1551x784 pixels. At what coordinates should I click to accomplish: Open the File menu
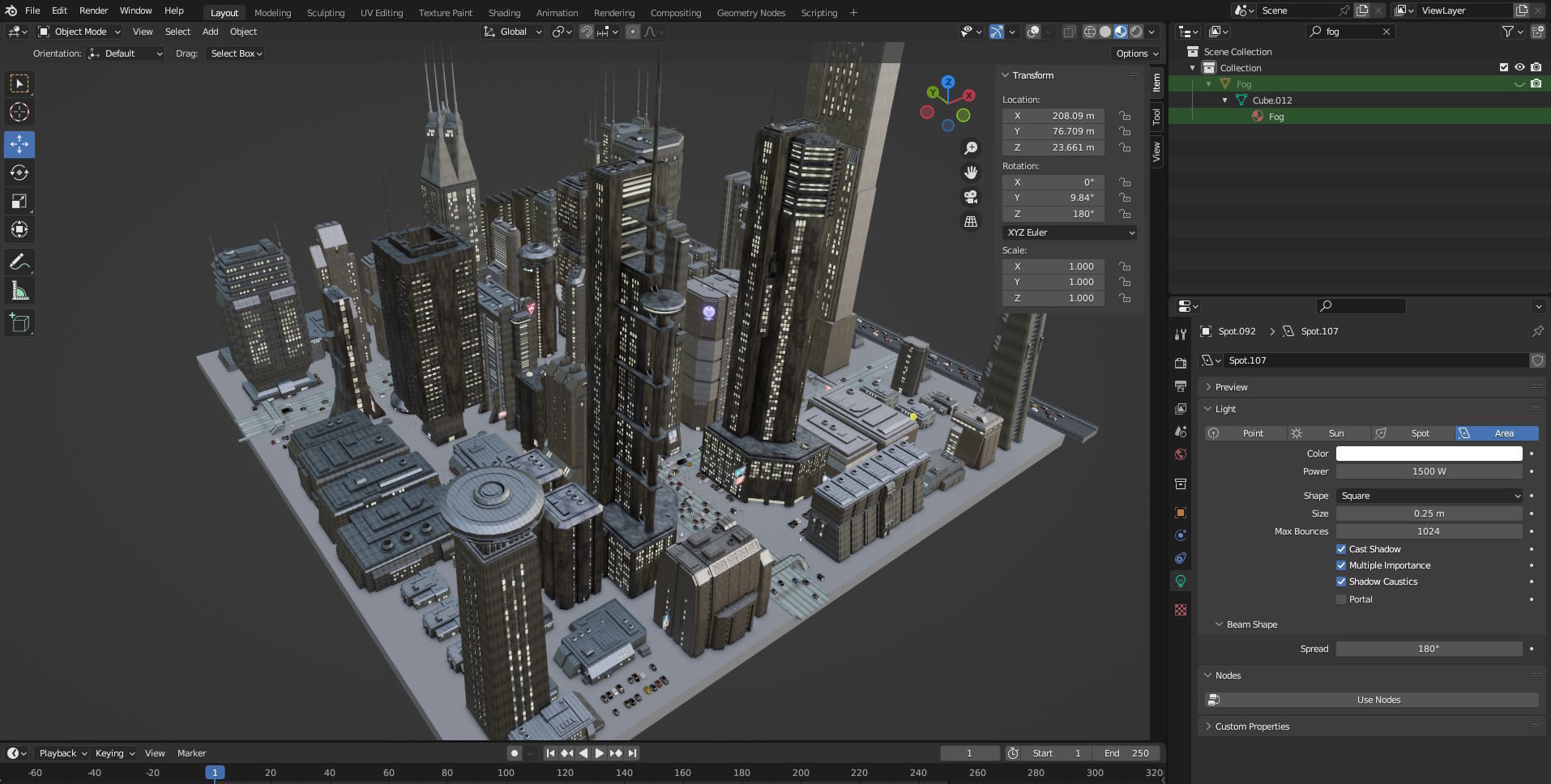(x=32, y=11)
